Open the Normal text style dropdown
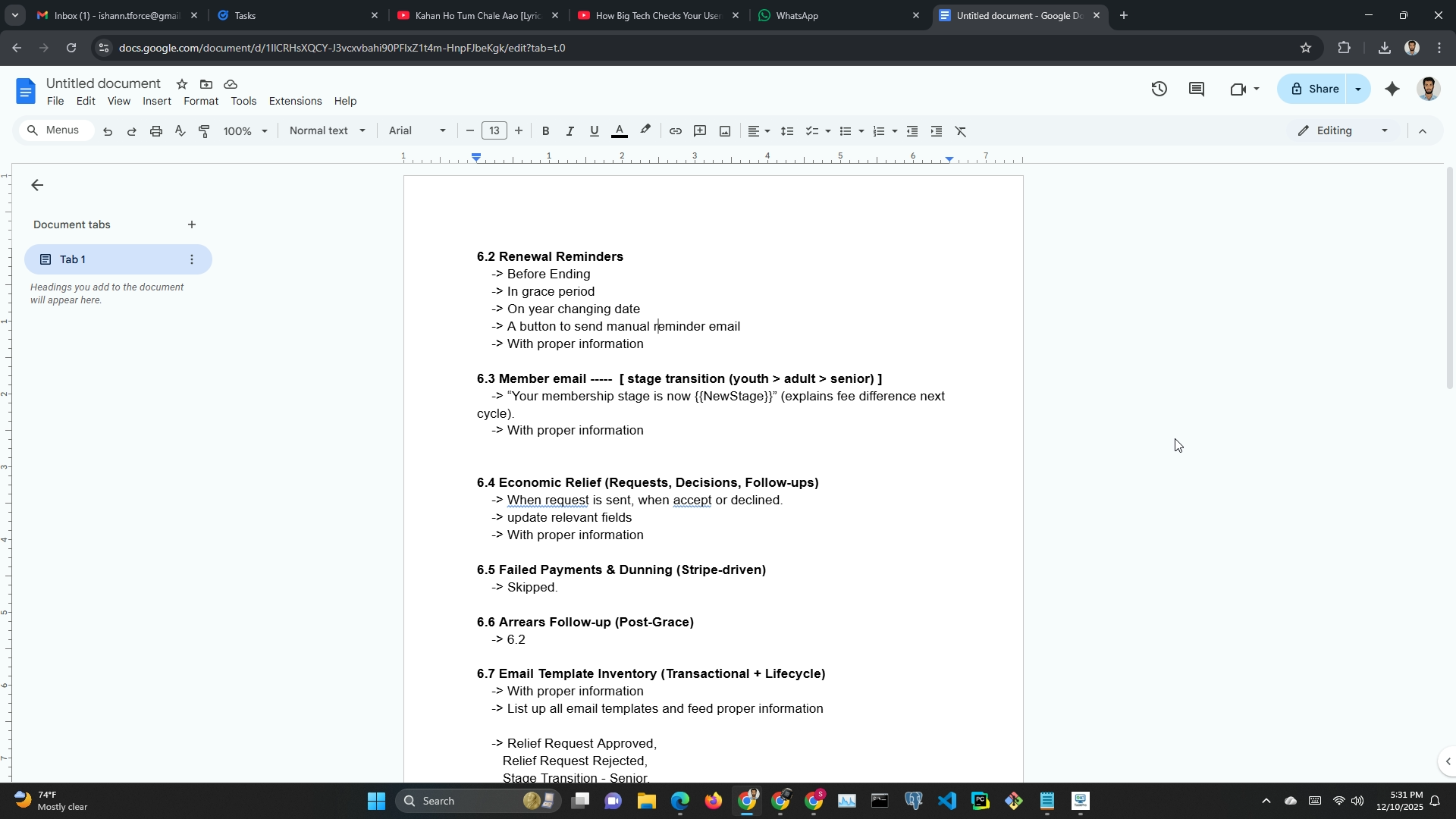The image size is (1456, 819). click(x=328, y=130)
